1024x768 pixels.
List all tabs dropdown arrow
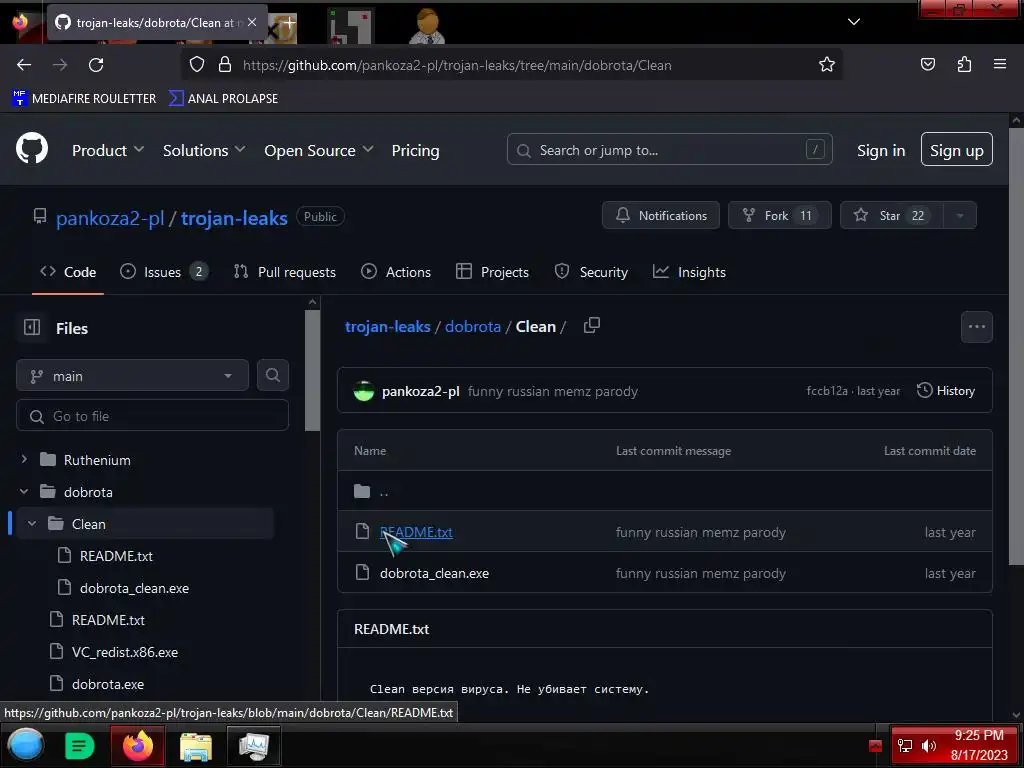pos(854,22)
